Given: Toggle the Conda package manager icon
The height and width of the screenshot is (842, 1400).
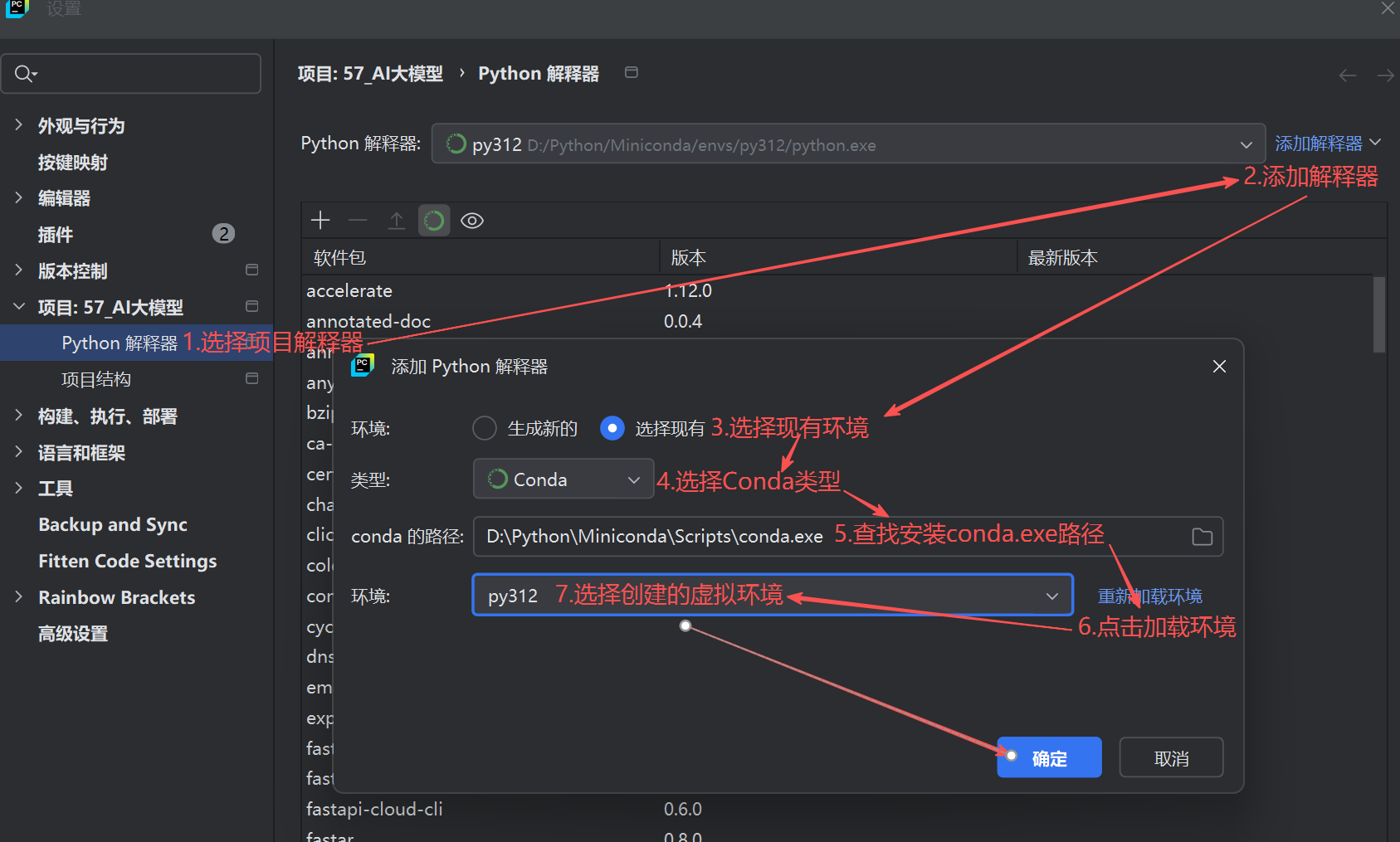Looking at the screenshot, I should click(434, 220).
